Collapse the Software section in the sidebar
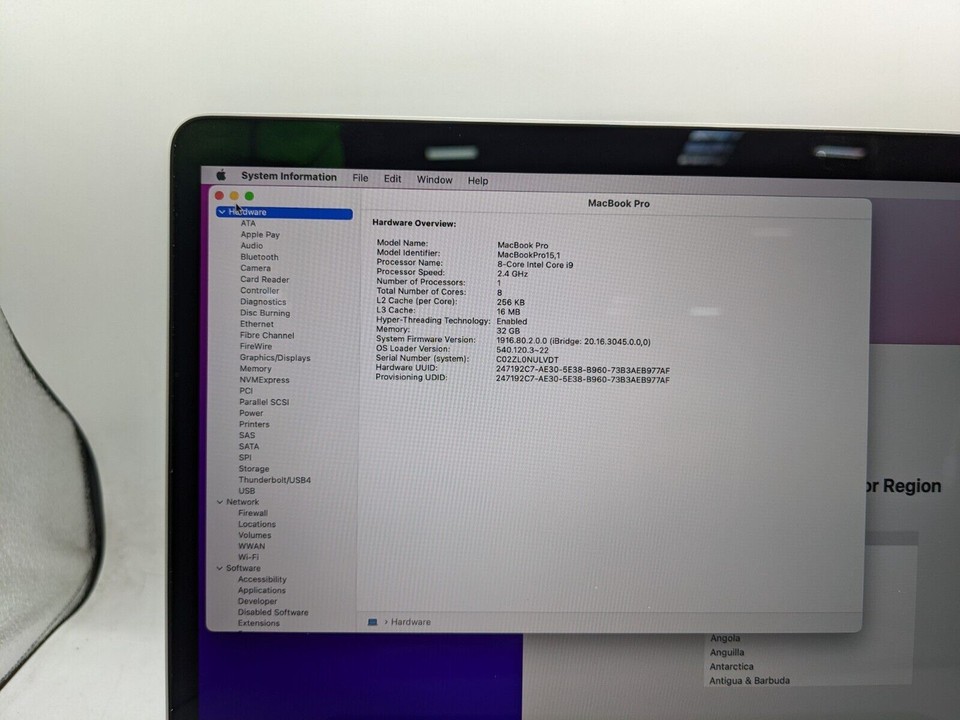Image resolution: width=960 pixels, height=720 pixels. click(x=221, y=568)
